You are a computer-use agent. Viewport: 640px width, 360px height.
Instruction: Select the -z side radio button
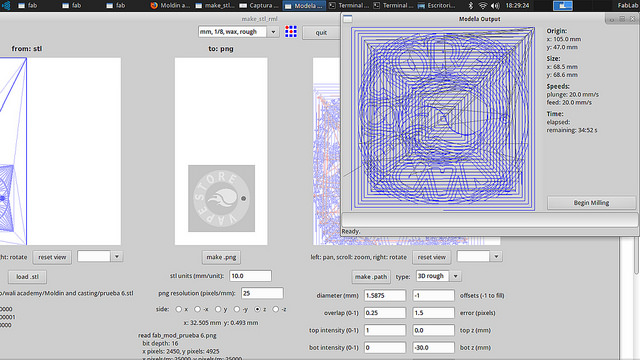[x=276, y=309]
